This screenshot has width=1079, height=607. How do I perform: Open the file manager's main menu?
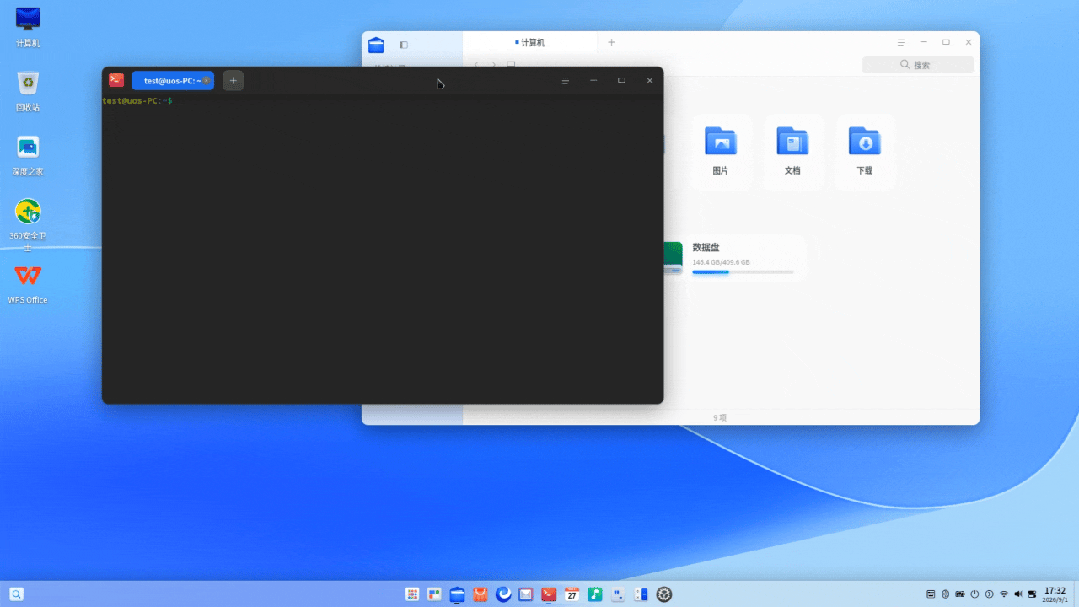click(901, 43)
